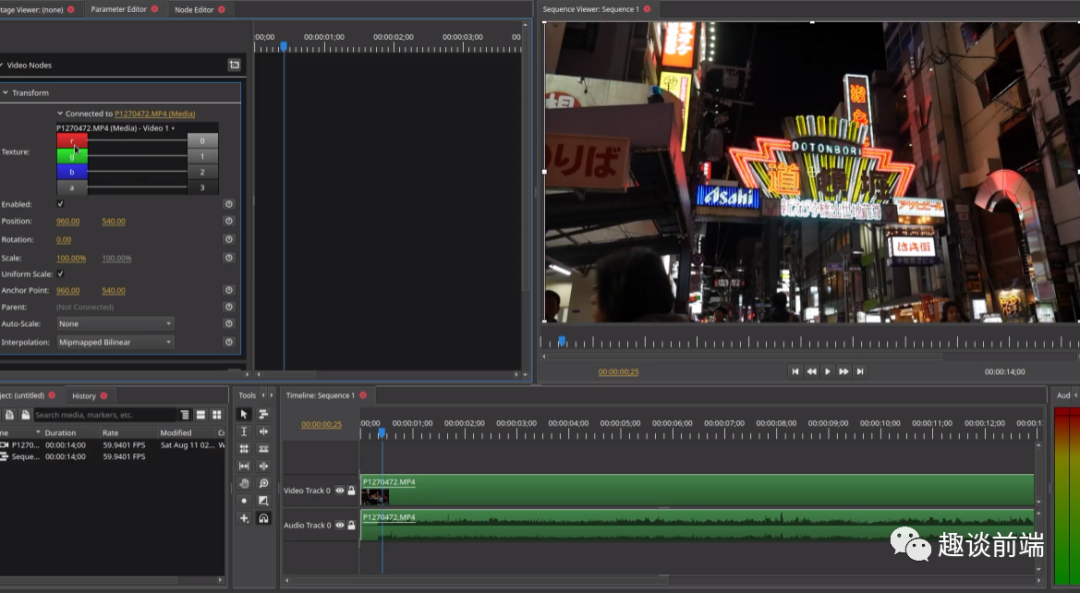This screenshot has width=1080, height=593.
Task: Skip to sequence start in viewer
Action: pyautogui.click(x=795, y=371)
